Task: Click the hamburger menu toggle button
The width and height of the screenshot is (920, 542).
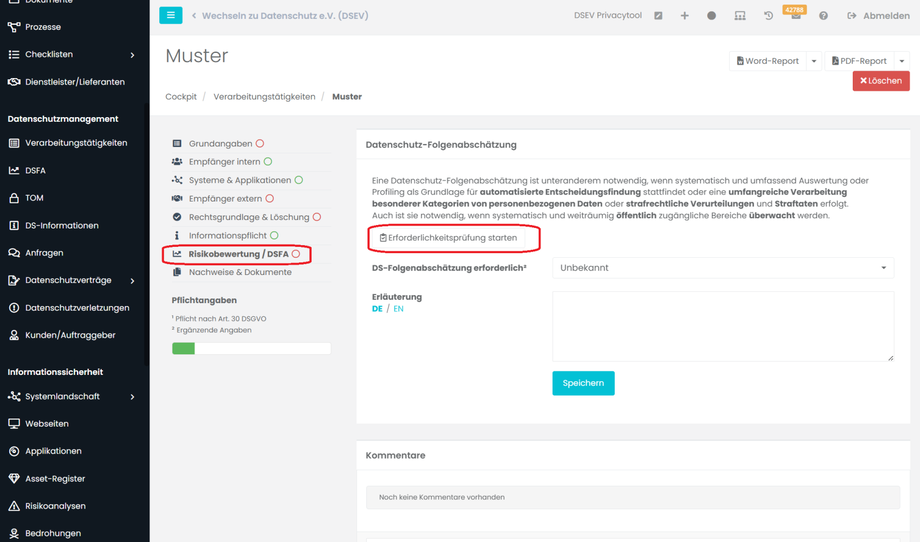Action: coord(171,16)
